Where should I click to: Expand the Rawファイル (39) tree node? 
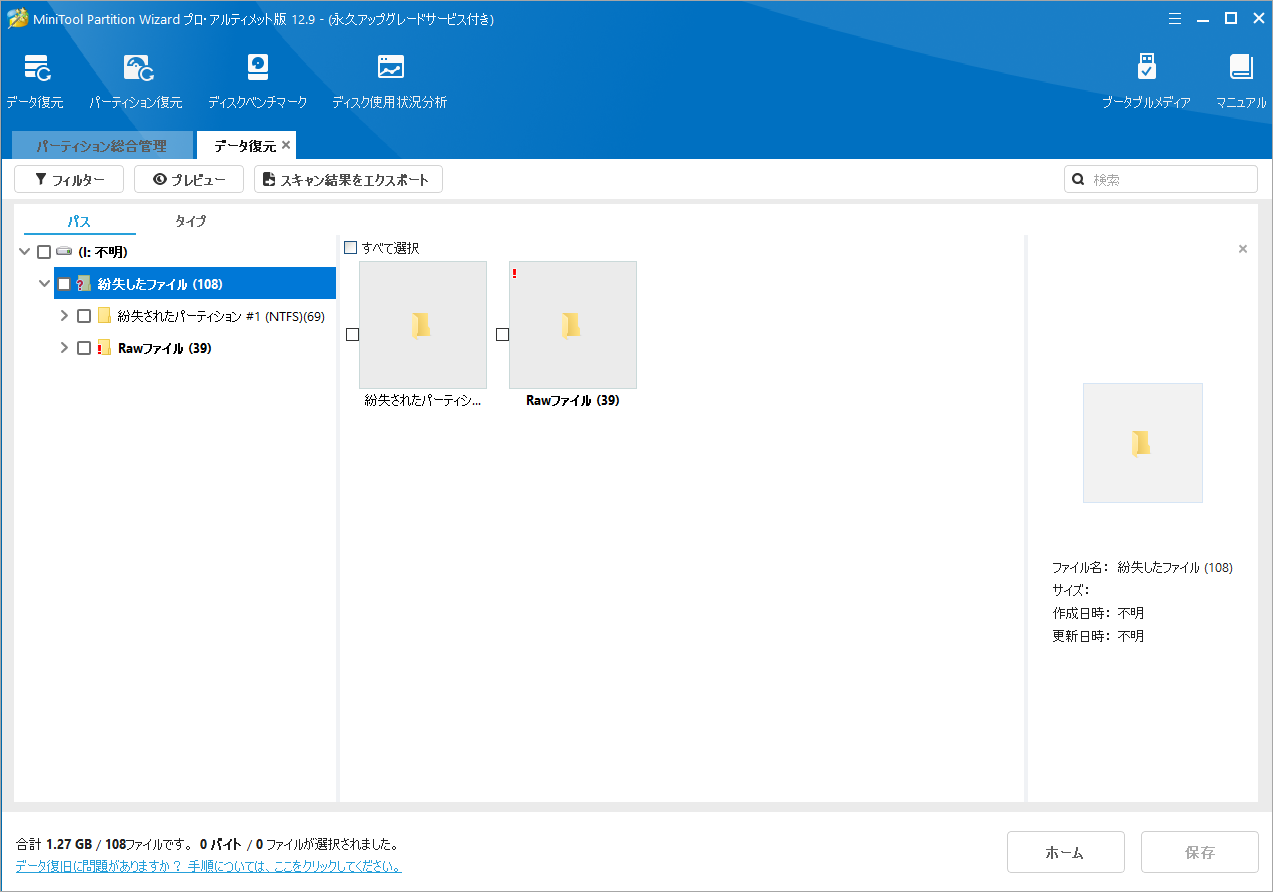(x=65, y=348)
